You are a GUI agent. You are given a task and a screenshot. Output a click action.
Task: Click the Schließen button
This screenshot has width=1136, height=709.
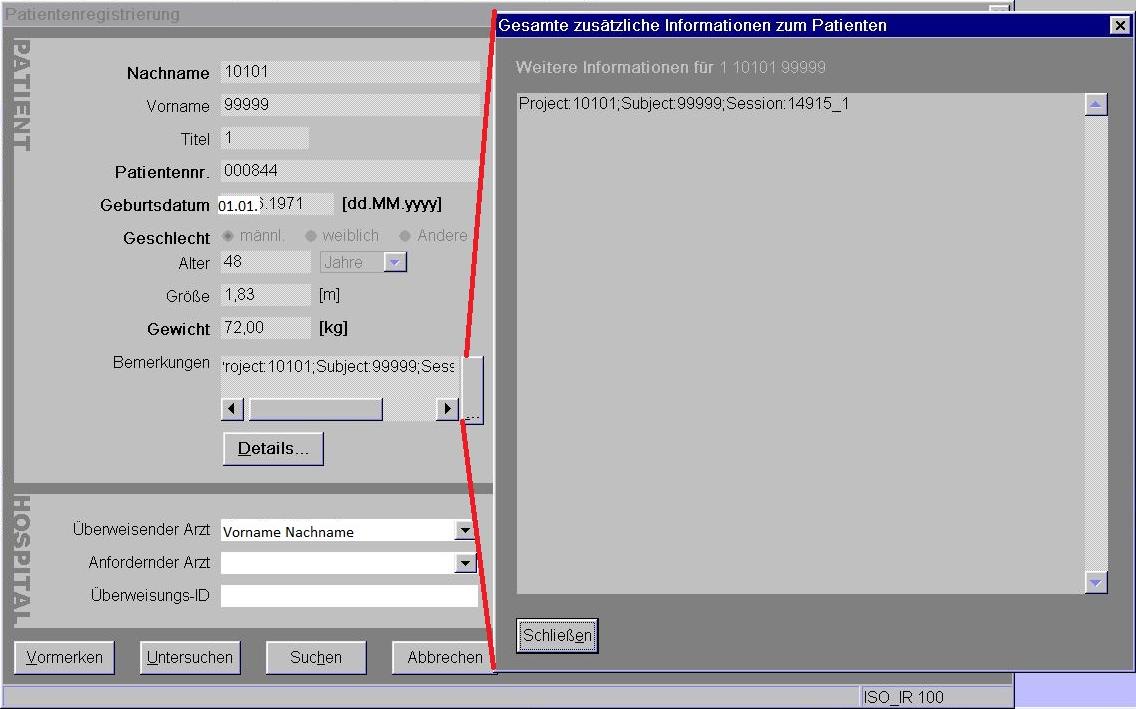coord(557,636)
